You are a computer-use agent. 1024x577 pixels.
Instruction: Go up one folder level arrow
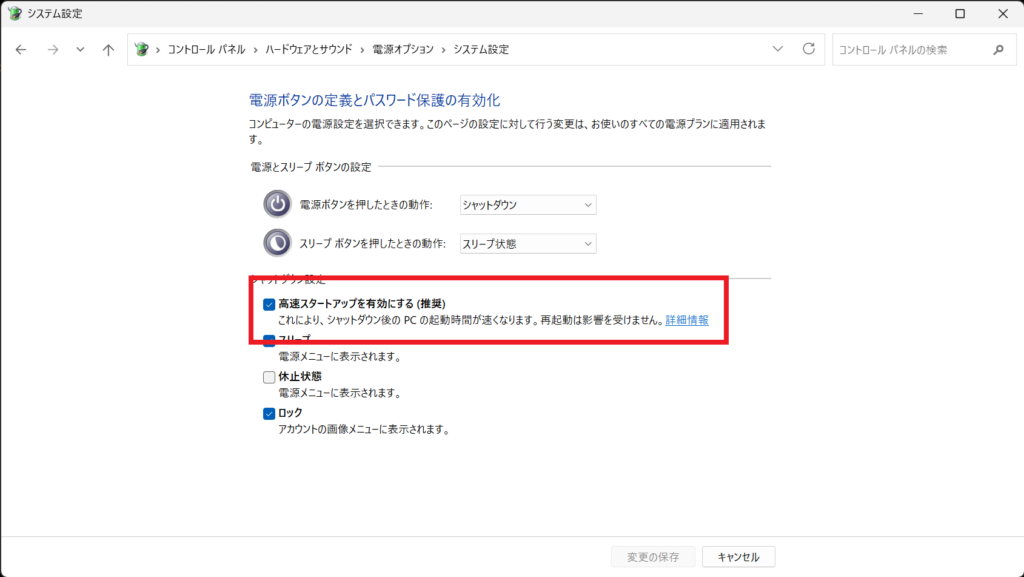click(108, 50)
